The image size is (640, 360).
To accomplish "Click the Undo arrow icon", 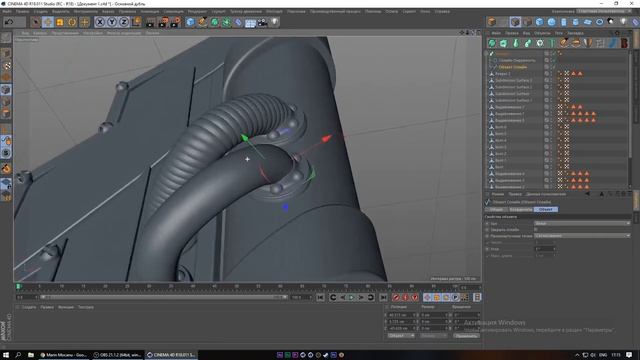I will click(9, 22).
